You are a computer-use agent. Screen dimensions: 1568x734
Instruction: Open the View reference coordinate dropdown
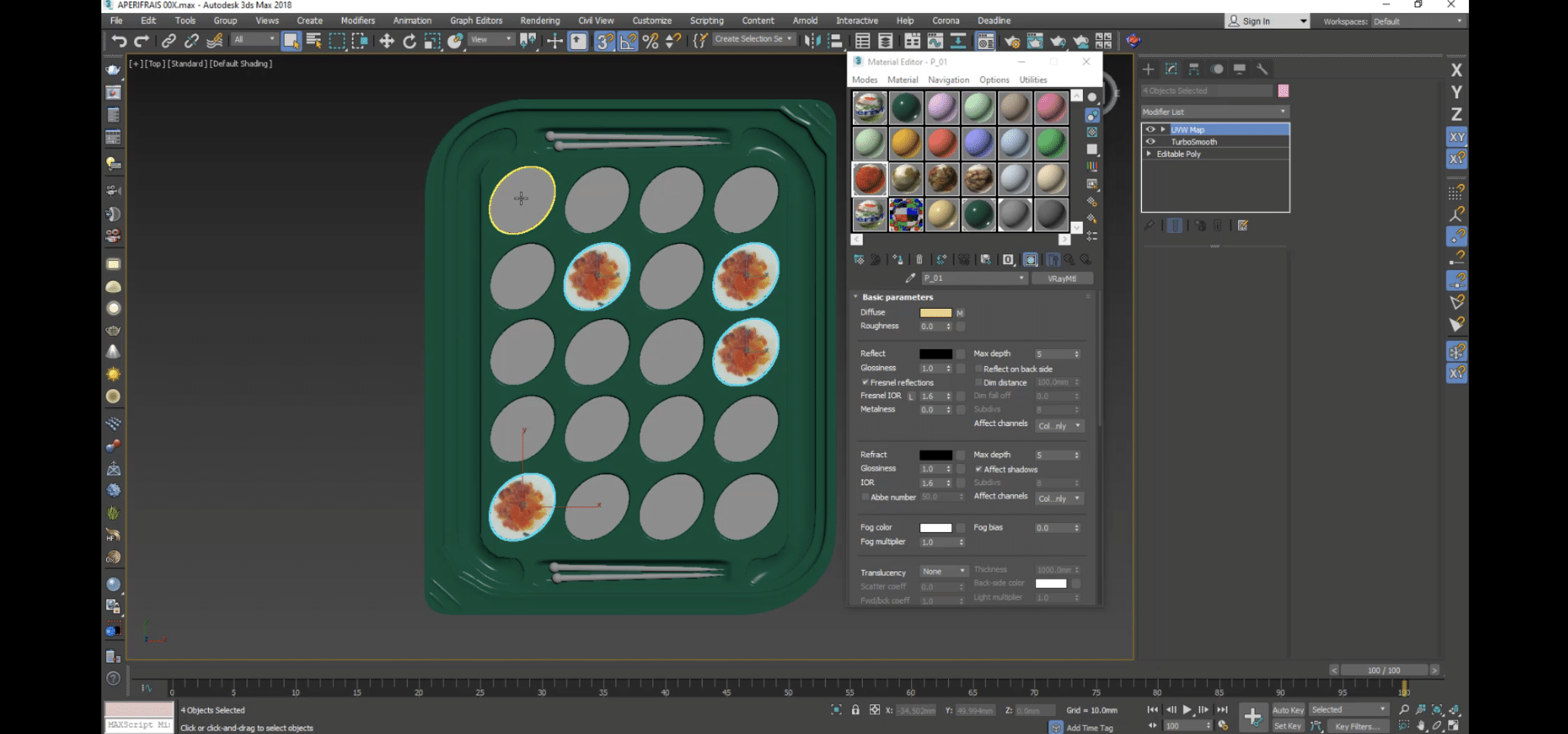tap(491, 39)
